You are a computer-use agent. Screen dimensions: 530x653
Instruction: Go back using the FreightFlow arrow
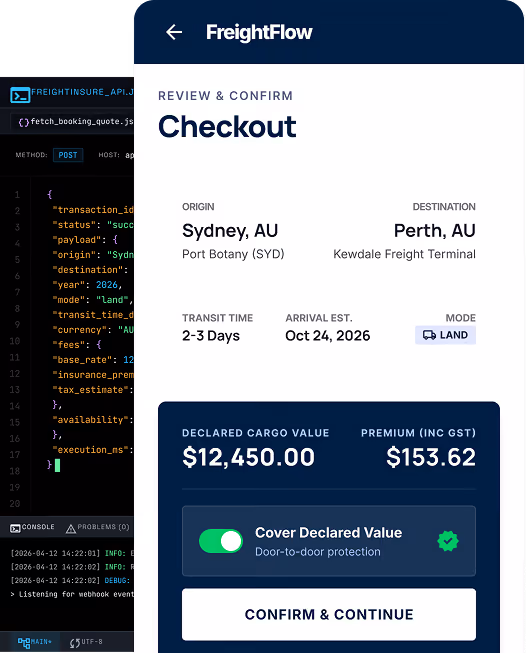click(x=174, y=32)
